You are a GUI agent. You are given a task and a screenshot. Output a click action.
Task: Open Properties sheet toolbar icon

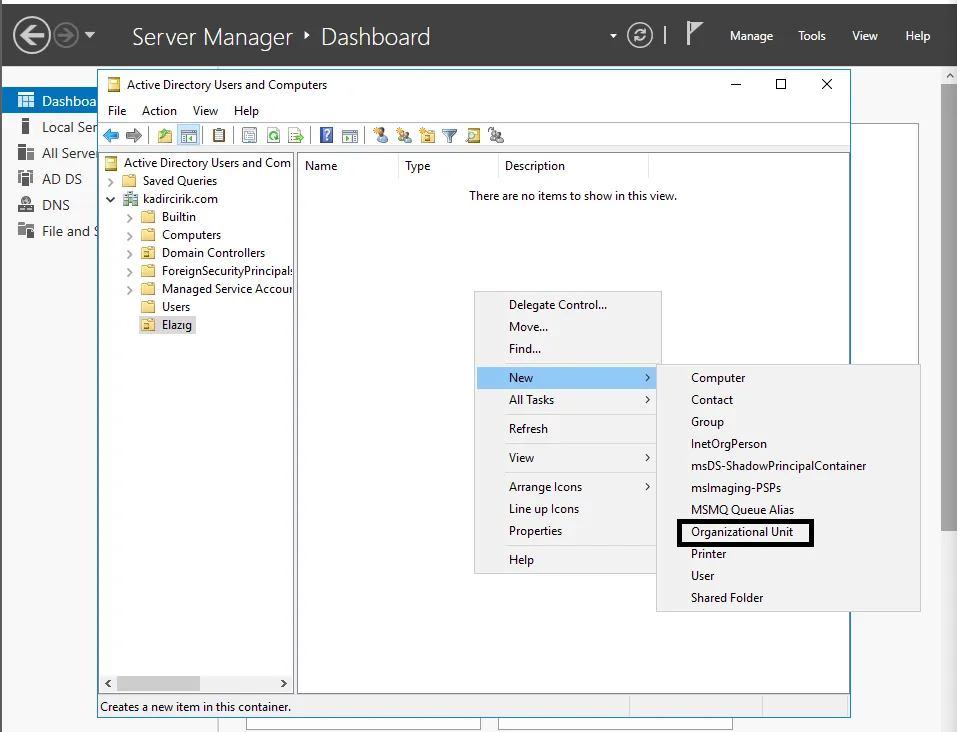(249, 136)
